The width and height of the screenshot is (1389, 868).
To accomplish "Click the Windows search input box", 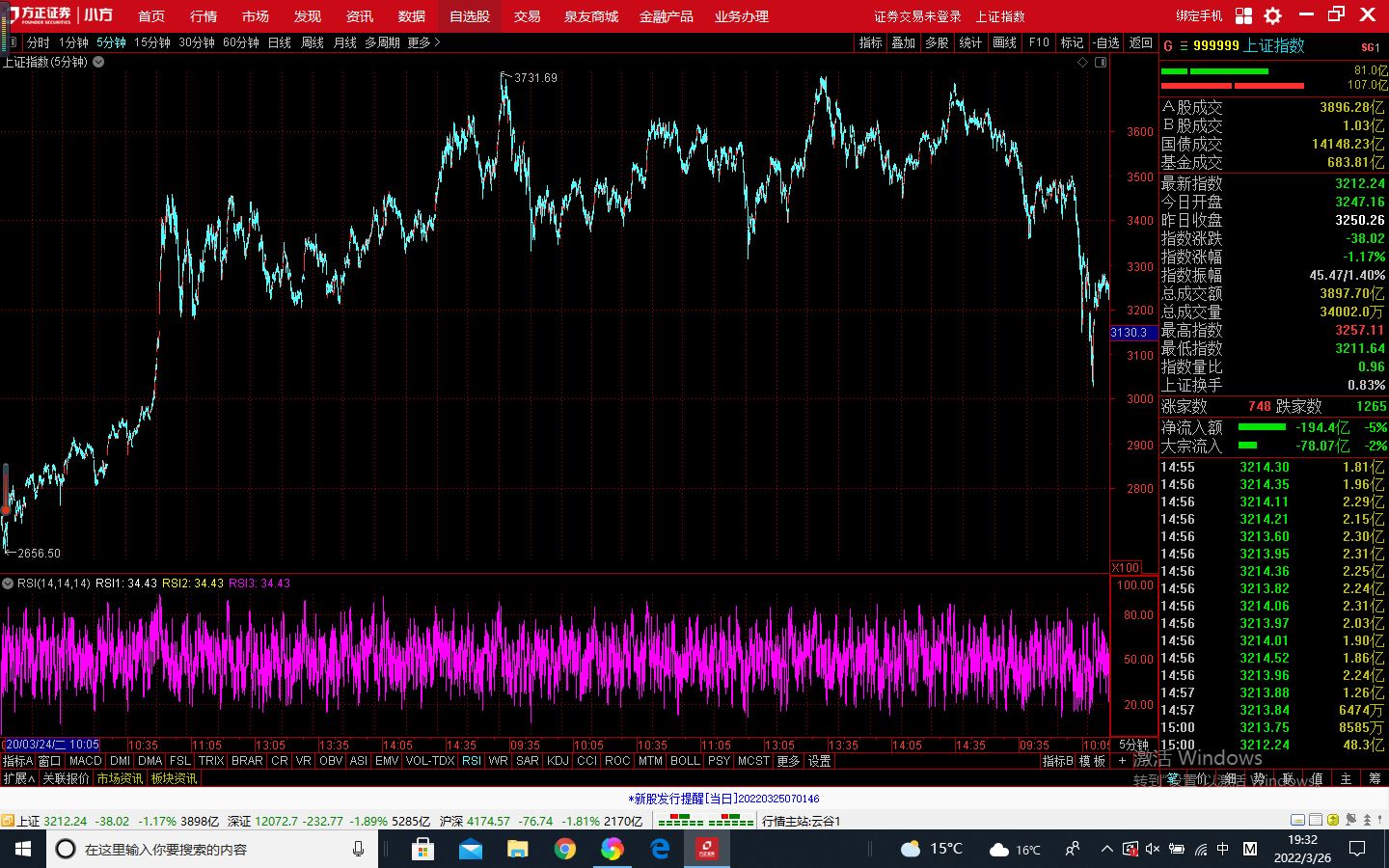I will [x=212, y=849].
